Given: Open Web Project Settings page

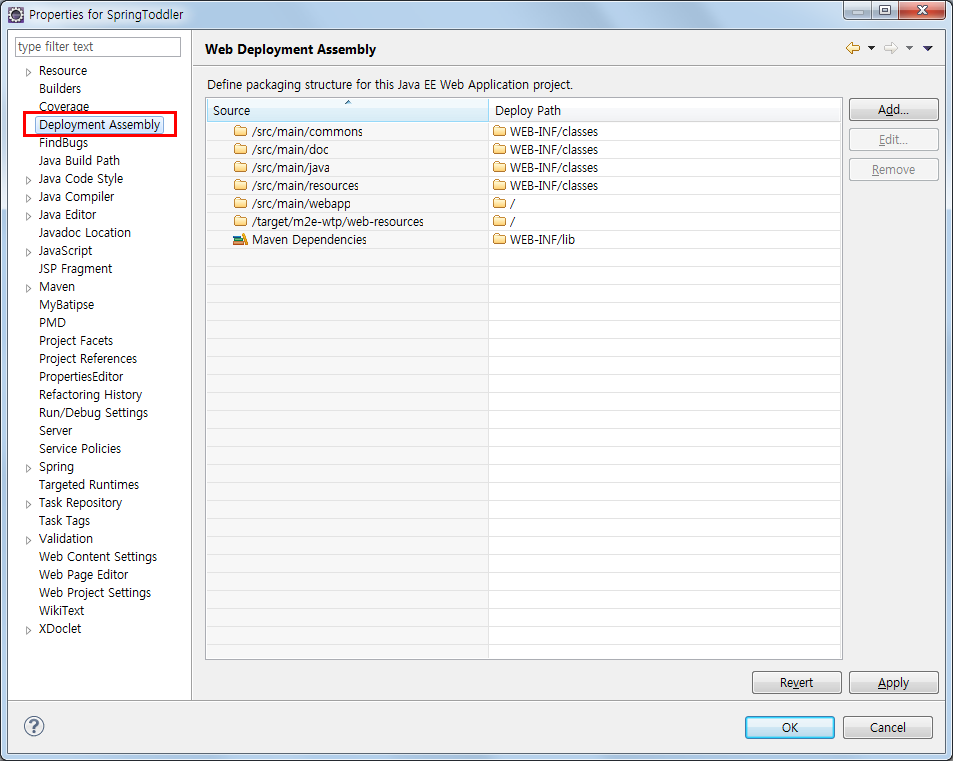Looking at the screenshot, I should point(95,593).
